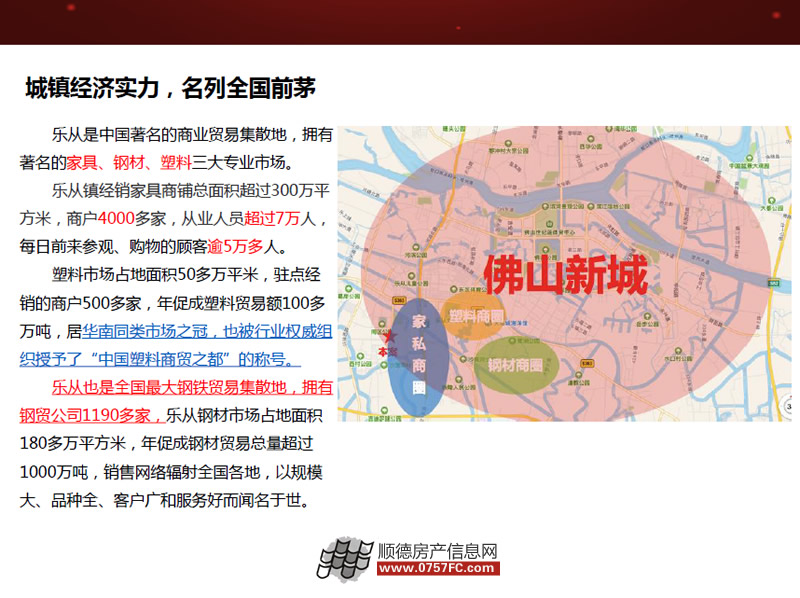800x598 pixels.
Task: Click the large red 佛山新城 map label
Action: tap(565, 275)
